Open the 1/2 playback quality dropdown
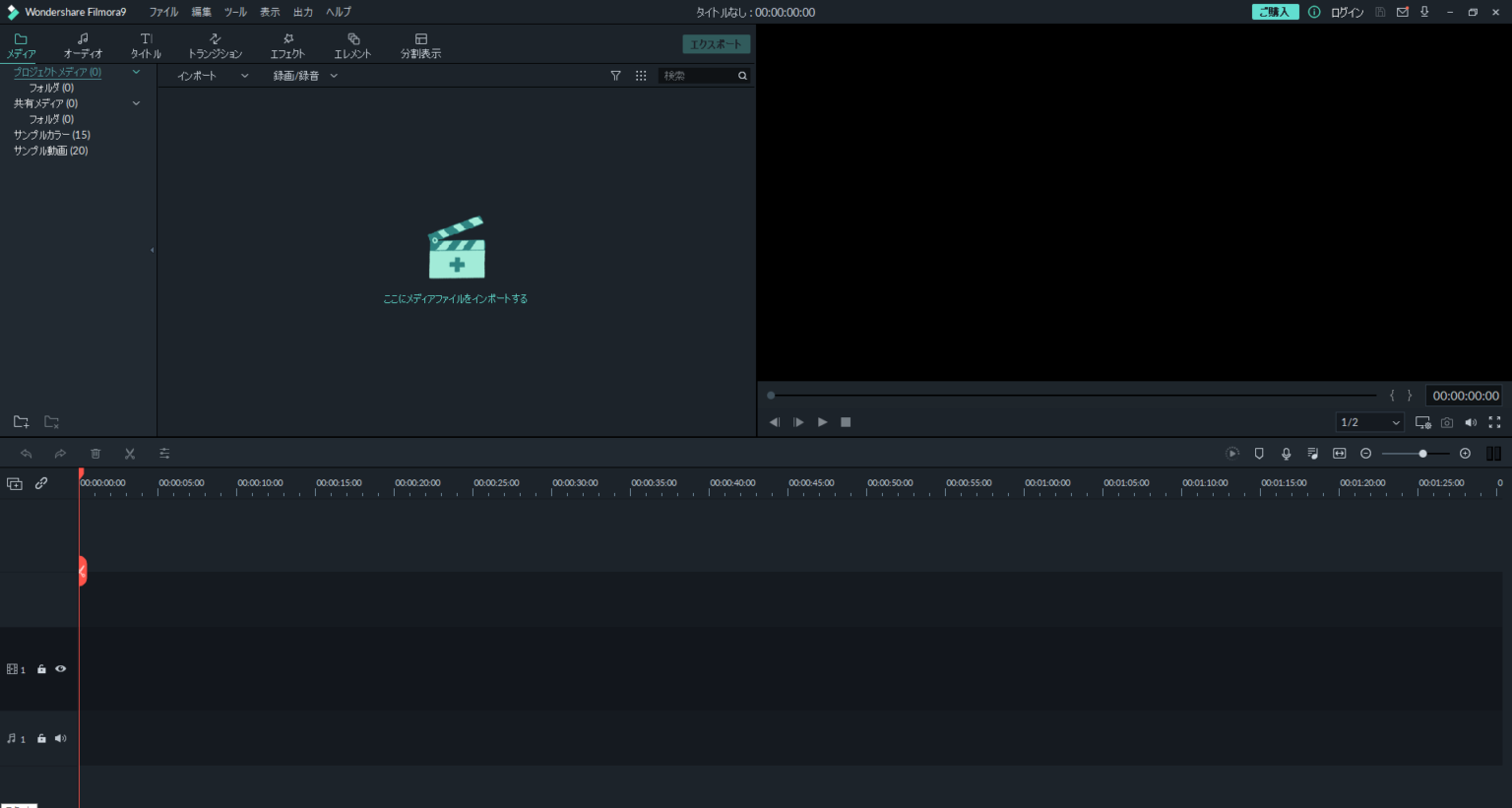Image resolution: width=1512 pixels, height=808 pixels. click(x=1368, y=421)
